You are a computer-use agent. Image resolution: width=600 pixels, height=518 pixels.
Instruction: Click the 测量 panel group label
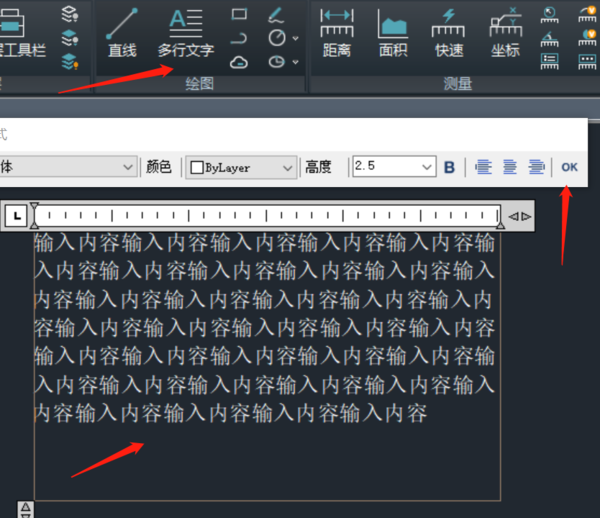tap(458, 83)
